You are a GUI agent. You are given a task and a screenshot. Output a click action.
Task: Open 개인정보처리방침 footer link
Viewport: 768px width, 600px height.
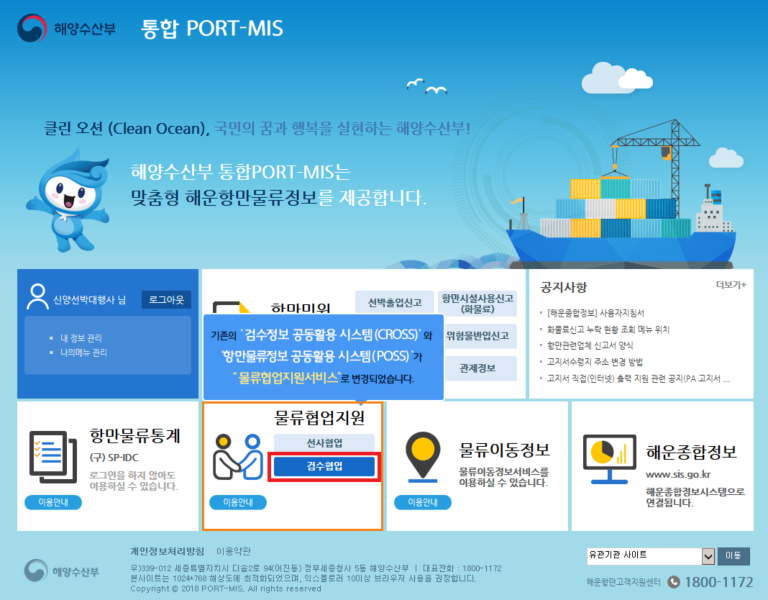(x=167, y=551)
